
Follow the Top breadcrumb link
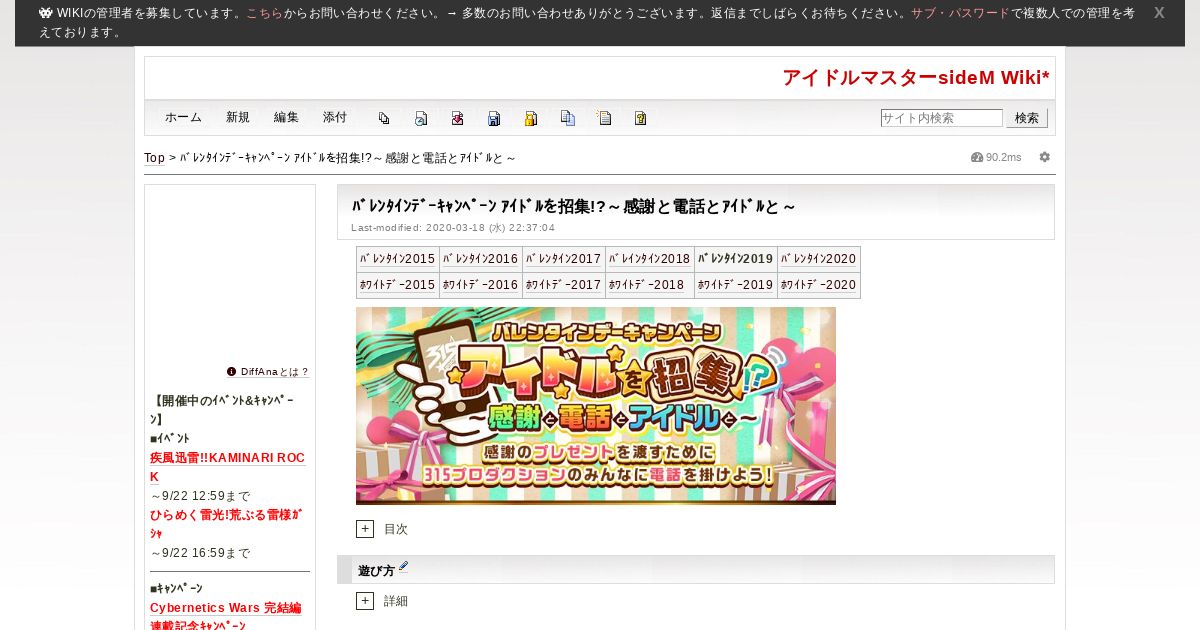[154, 158]
